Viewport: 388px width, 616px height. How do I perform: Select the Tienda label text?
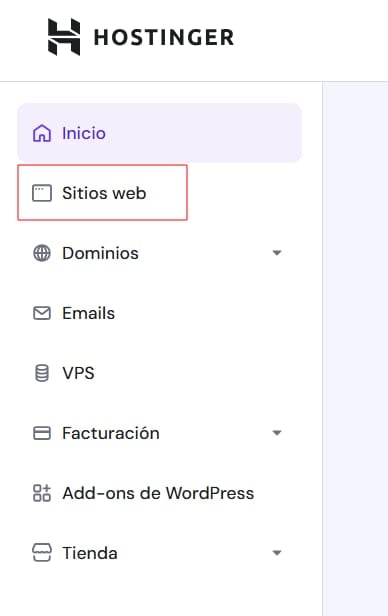click(90, 553)
